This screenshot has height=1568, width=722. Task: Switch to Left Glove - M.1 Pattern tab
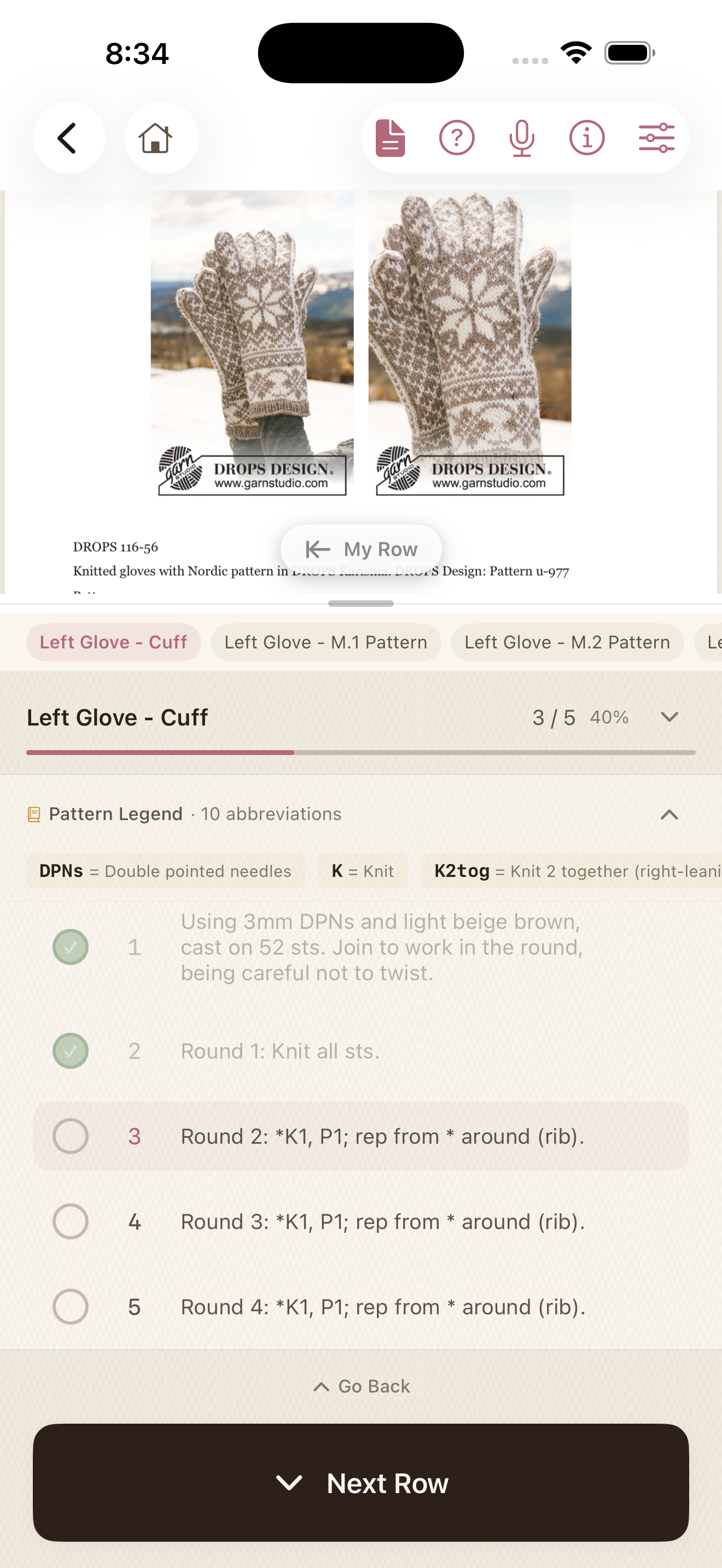click(x=325, y=641)
